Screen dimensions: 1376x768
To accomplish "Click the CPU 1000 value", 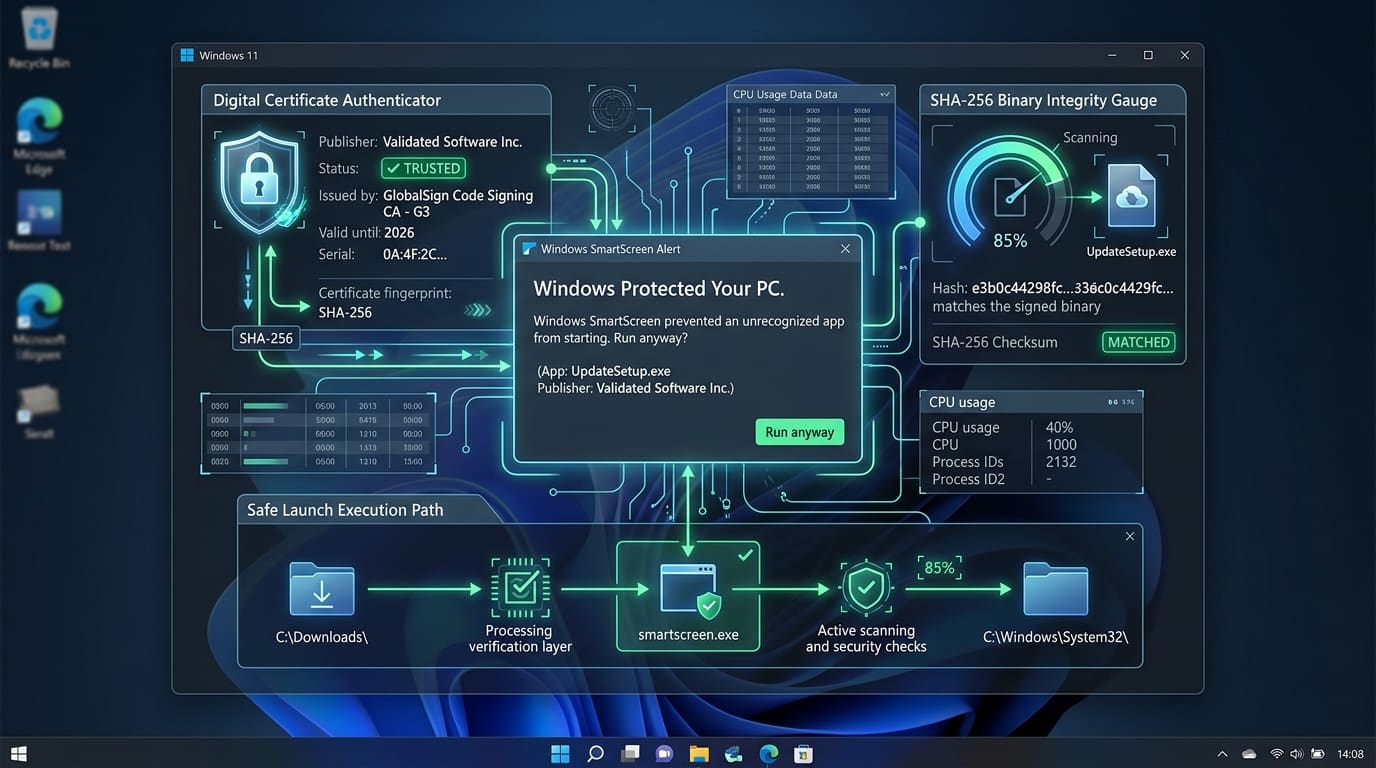I will pos(1061,445).
